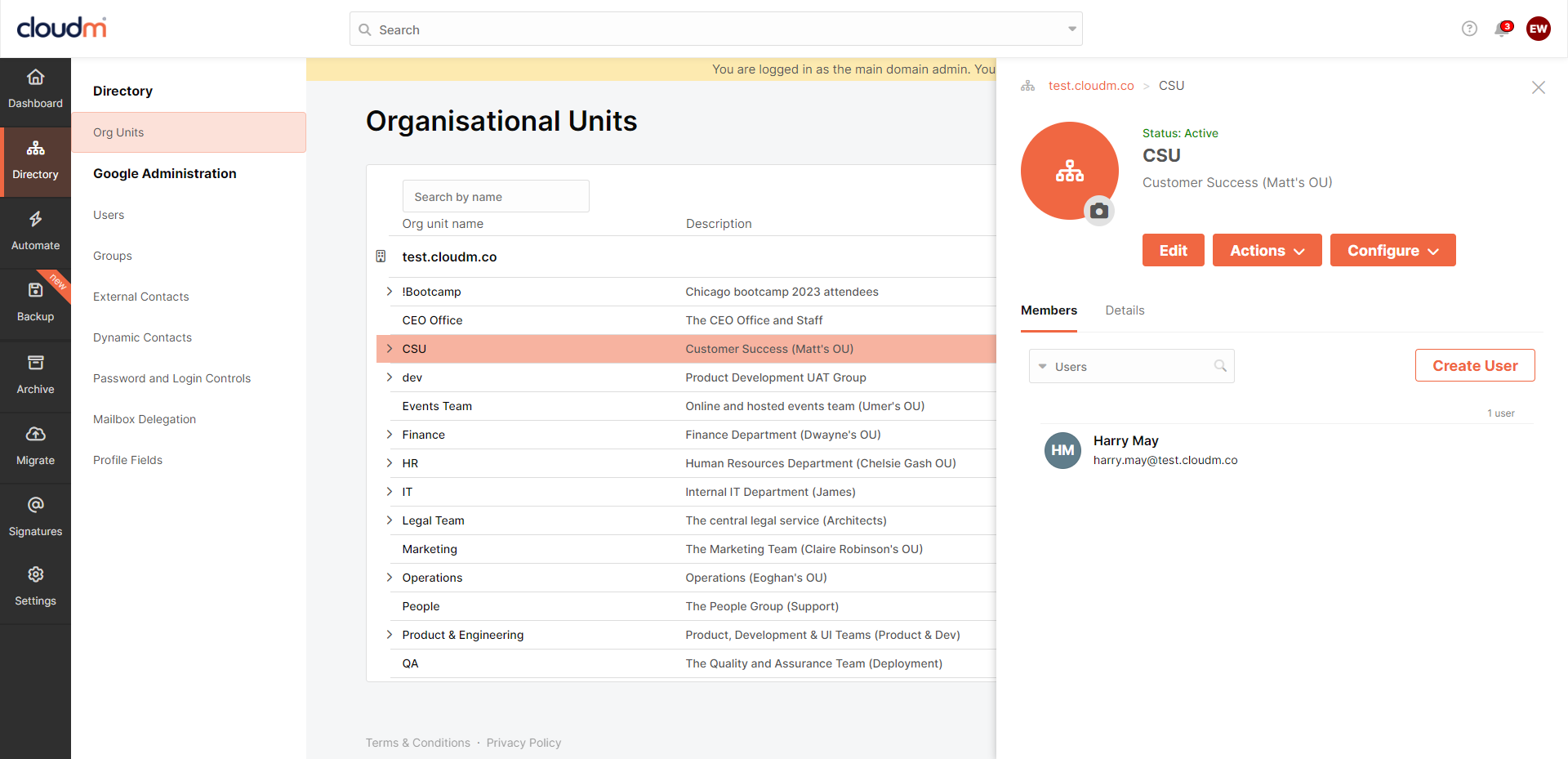Open Users under Google Administration
Image resolution: width=1568 pixels, height=759 pixels.
pos(109,215)
